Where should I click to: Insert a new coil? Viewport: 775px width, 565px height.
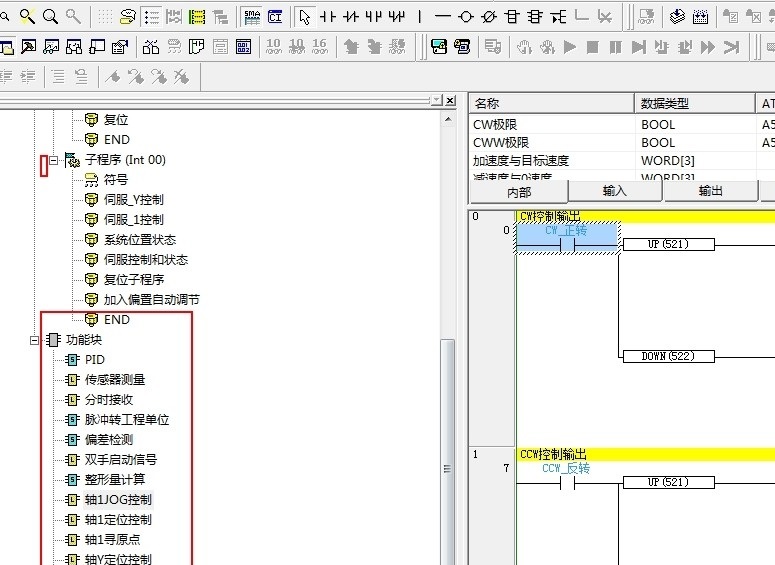click(466, 17)
